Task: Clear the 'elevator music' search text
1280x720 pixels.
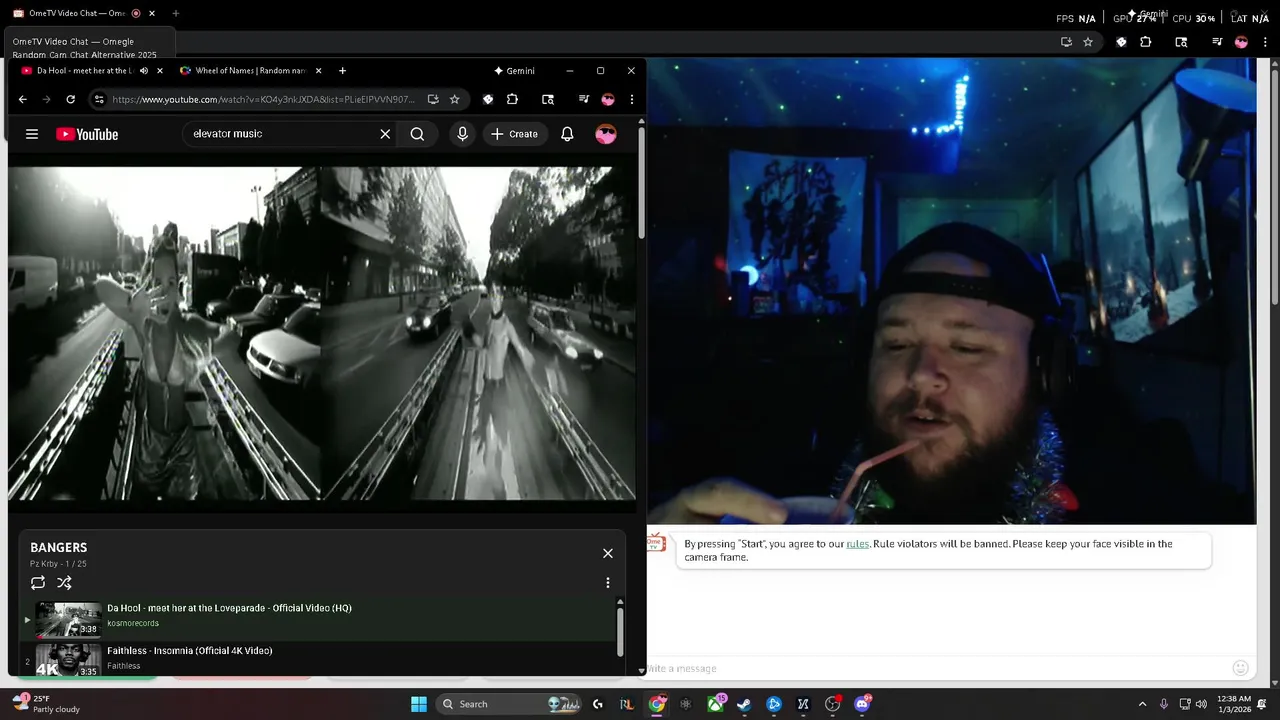Action: click(x=385, y=134)
